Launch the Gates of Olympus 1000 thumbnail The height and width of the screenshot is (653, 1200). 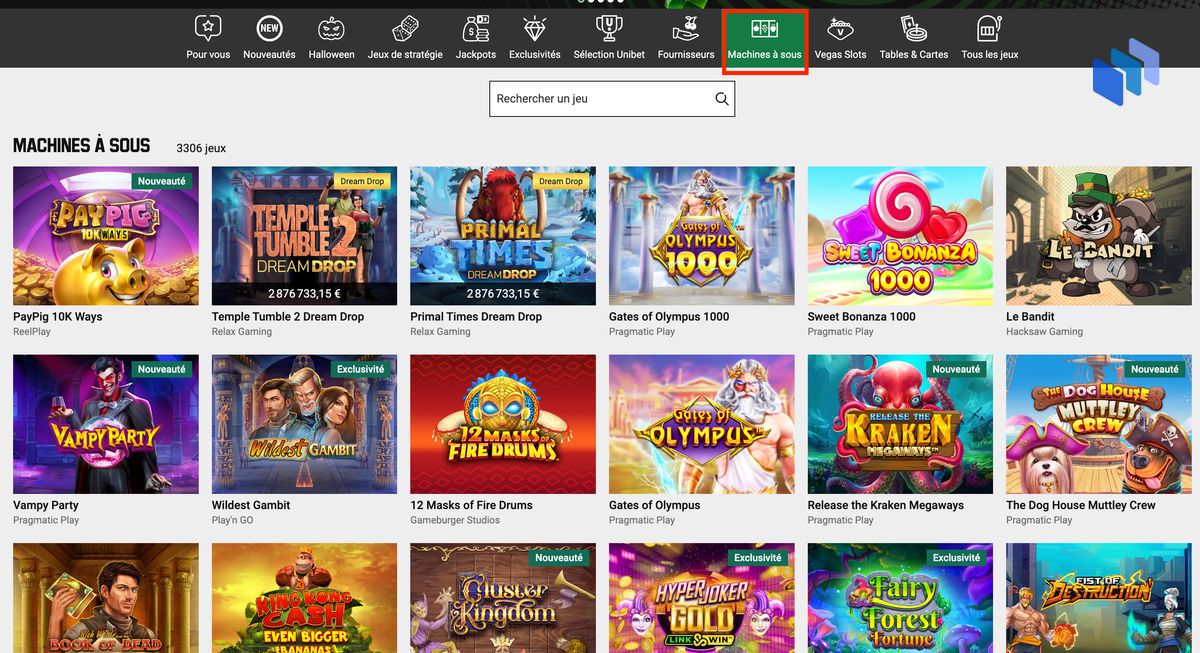[702, 236]
